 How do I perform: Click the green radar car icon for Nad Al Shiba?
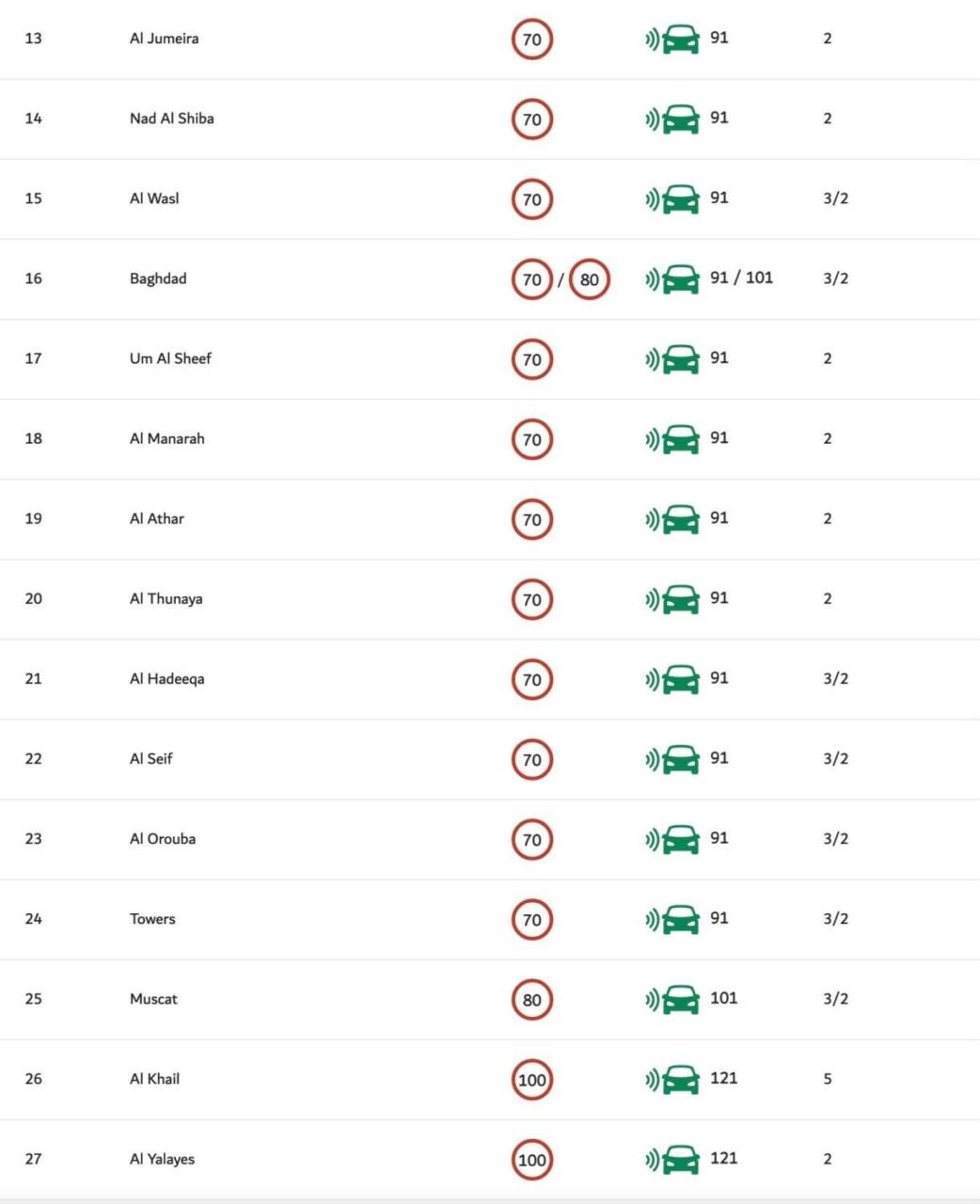coord(672,119)
